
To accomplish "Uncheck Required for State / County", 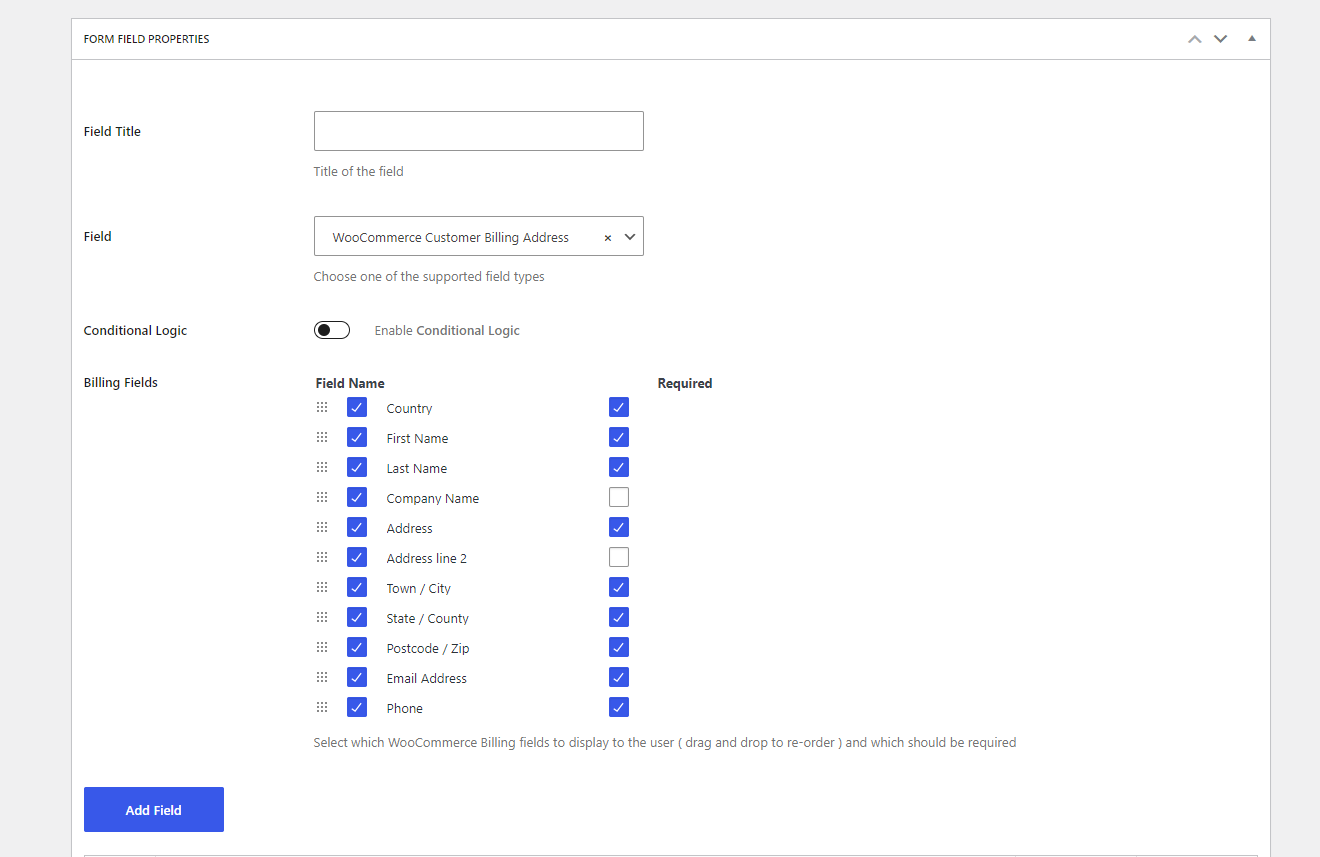I will click(x=619, y=617).
